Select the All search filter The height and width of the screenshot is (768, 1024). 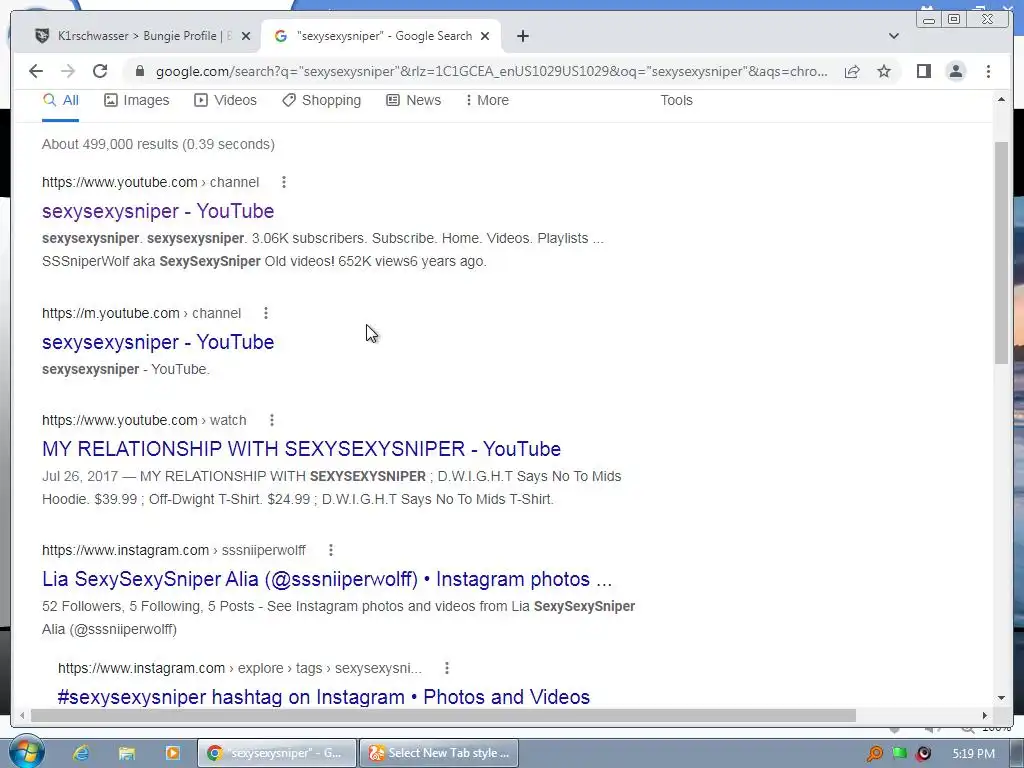point(60,101)
